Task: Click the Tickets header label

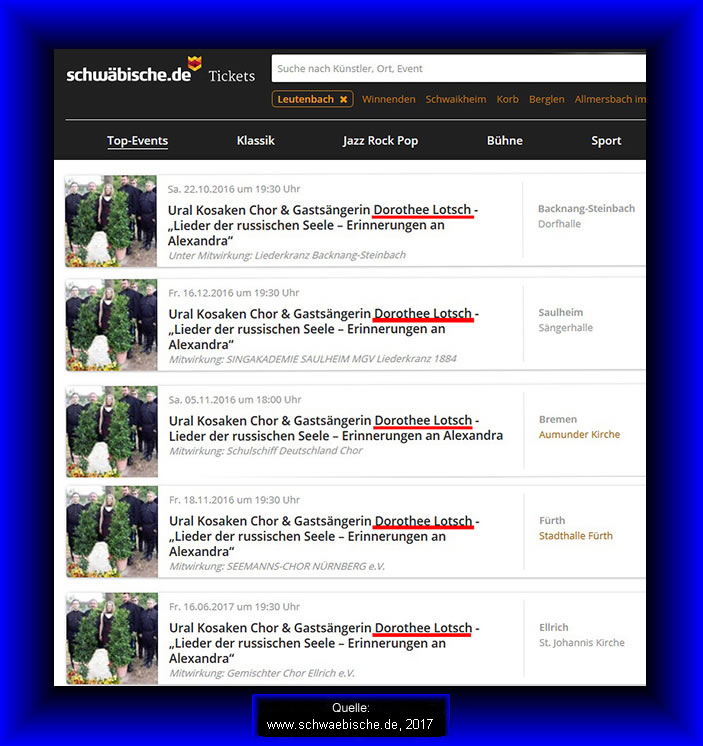Action: click(232, 76)
